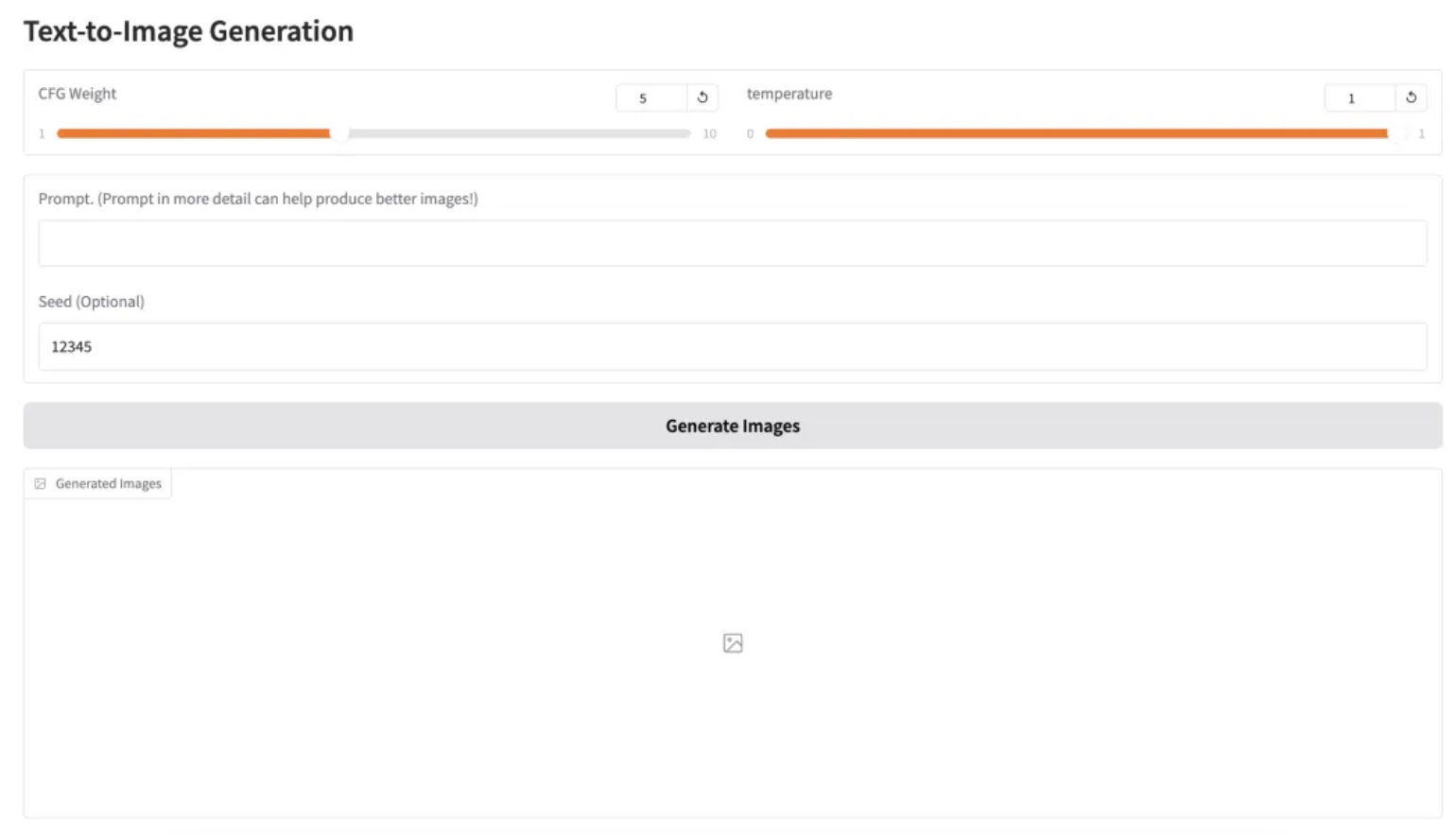Screen dimensions: 1456x838
Task: Click the CFG Weight slider handle
Action: coord(339,133)
